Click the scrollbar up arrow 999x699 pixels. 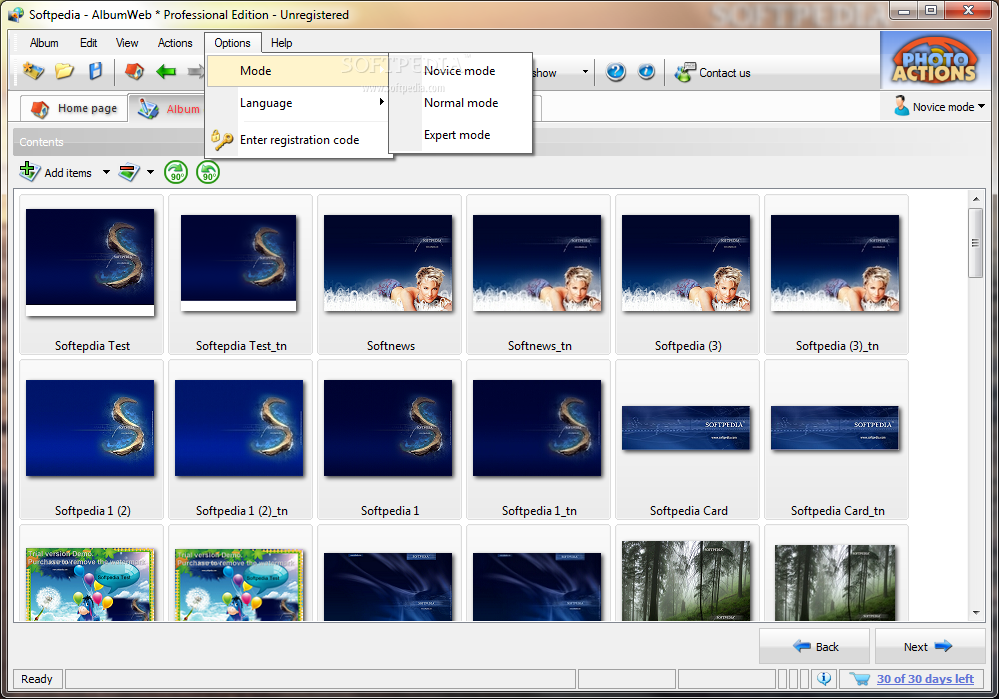coord(976,199)
